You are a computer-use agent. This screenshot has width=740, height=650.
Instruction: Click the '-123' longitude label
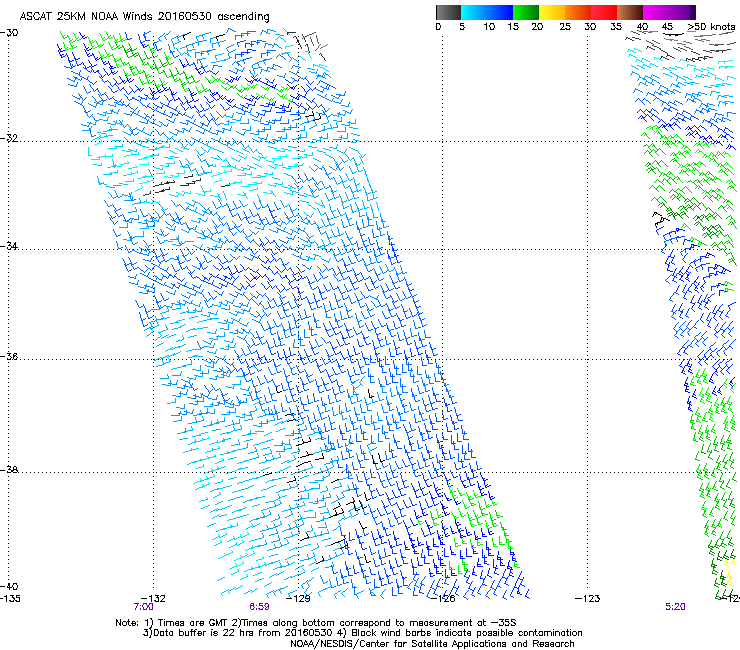588,599
